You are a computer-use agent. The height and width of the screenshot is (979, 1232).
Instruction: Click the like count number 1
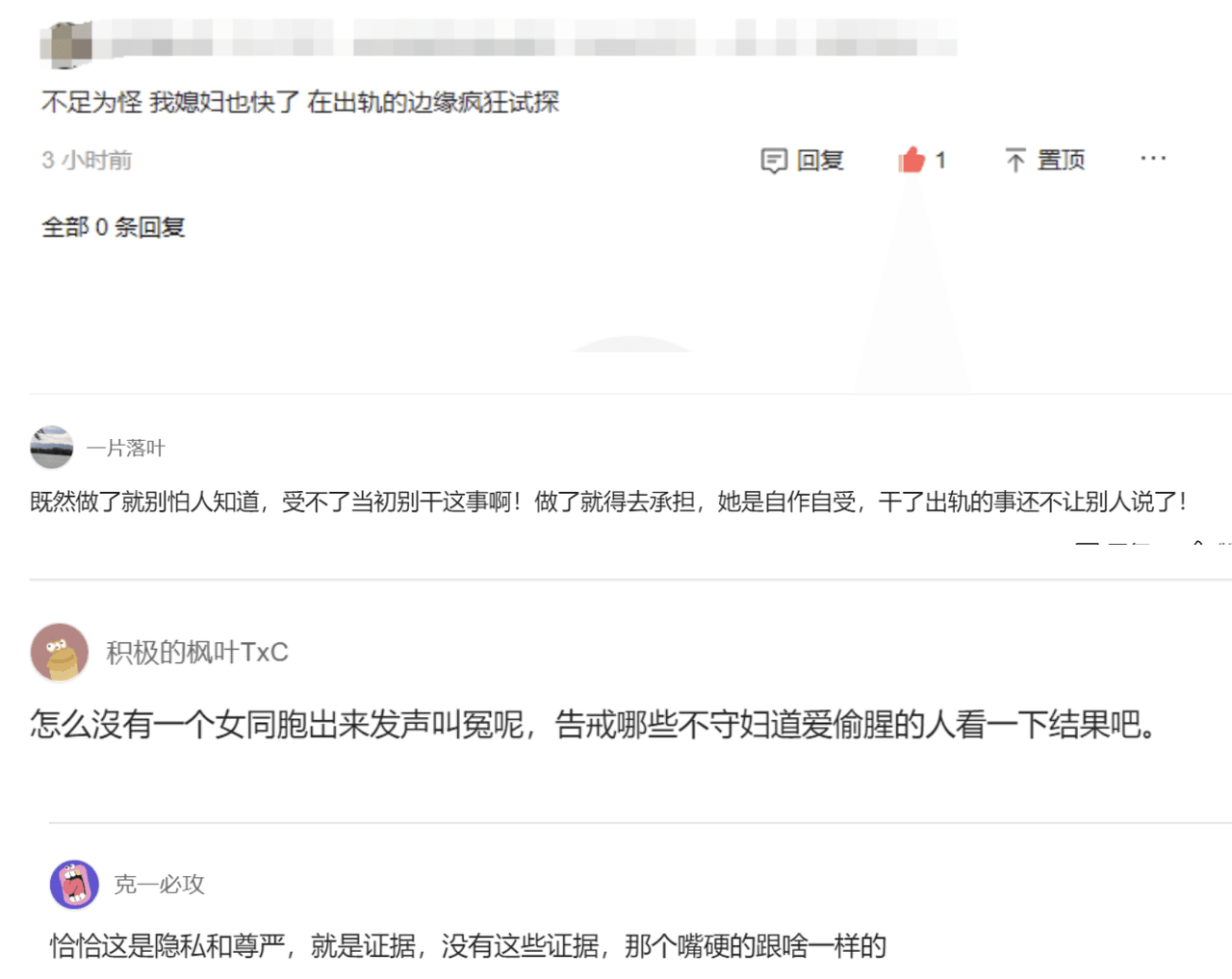pyautogui.click(x=940, y=160)
